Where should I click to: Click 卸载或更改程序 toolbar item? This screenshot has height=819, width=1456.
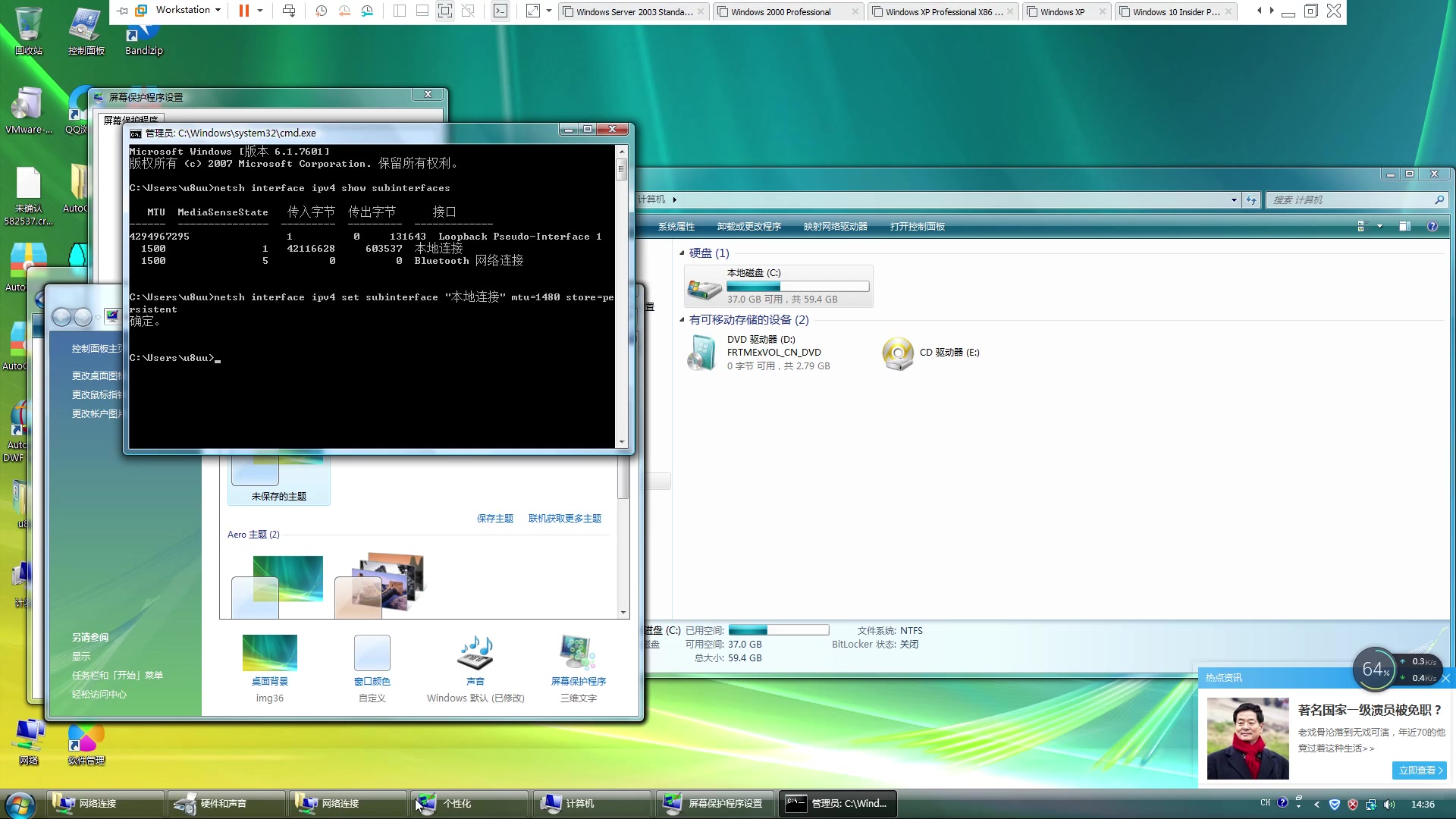click(x=748, y=227)
